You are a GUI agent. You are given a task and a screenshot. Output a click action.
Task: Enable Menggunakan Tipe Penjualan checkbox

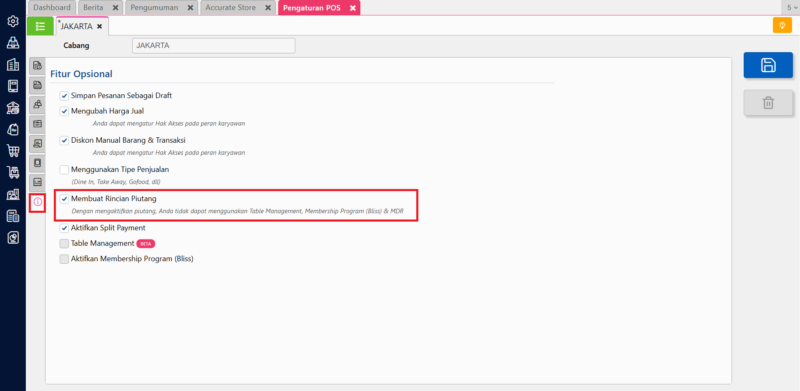pyautogui.click(x=64, y=169)
